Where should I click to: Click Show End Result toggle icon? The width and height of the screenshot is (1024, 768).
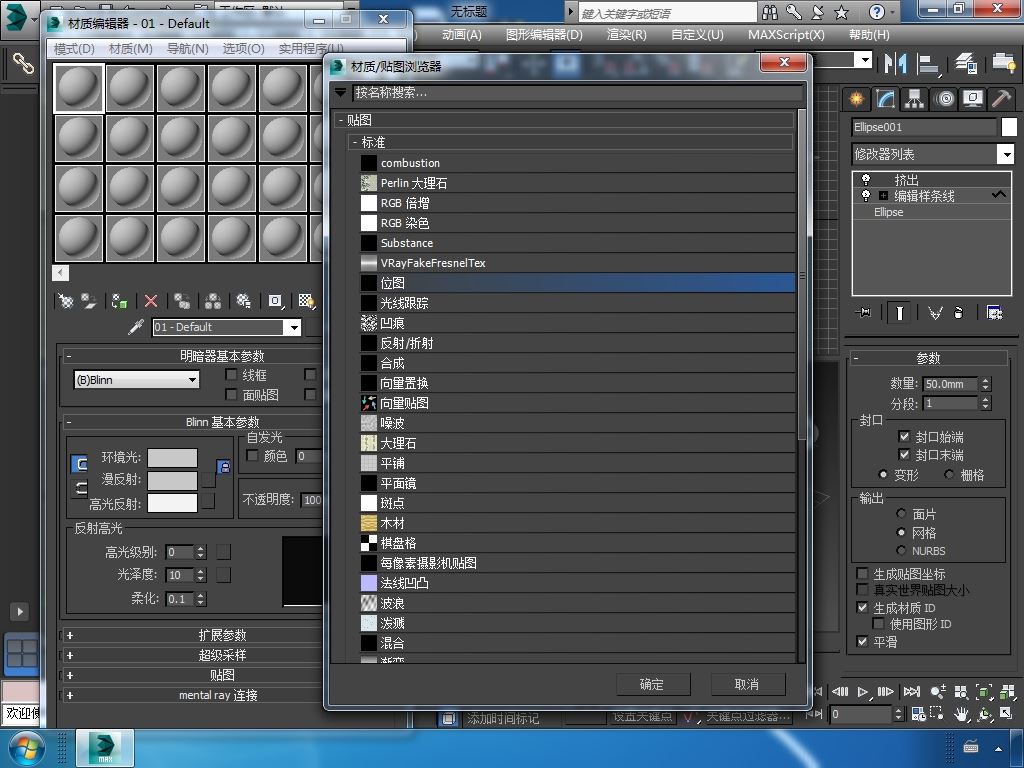point(899,313)
